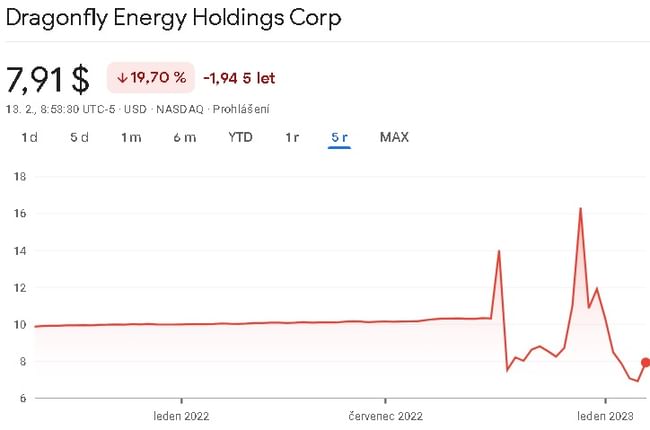Click the červenec 2022 axis label

click(x=385, y=414)
